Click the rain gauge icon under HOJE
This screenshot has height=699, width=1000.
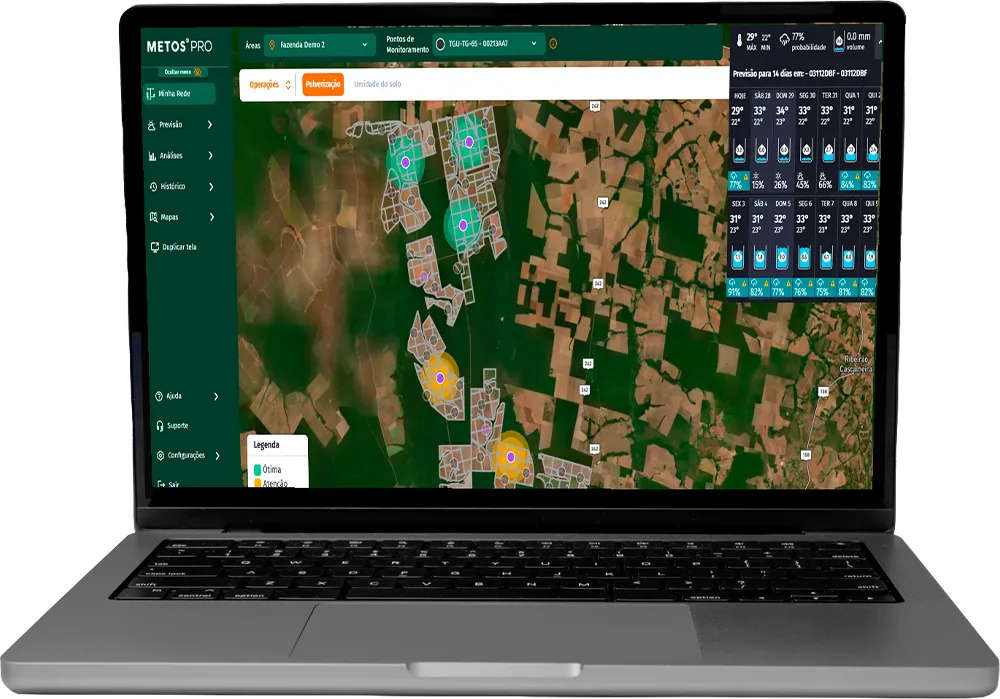[x=739, y=150]
